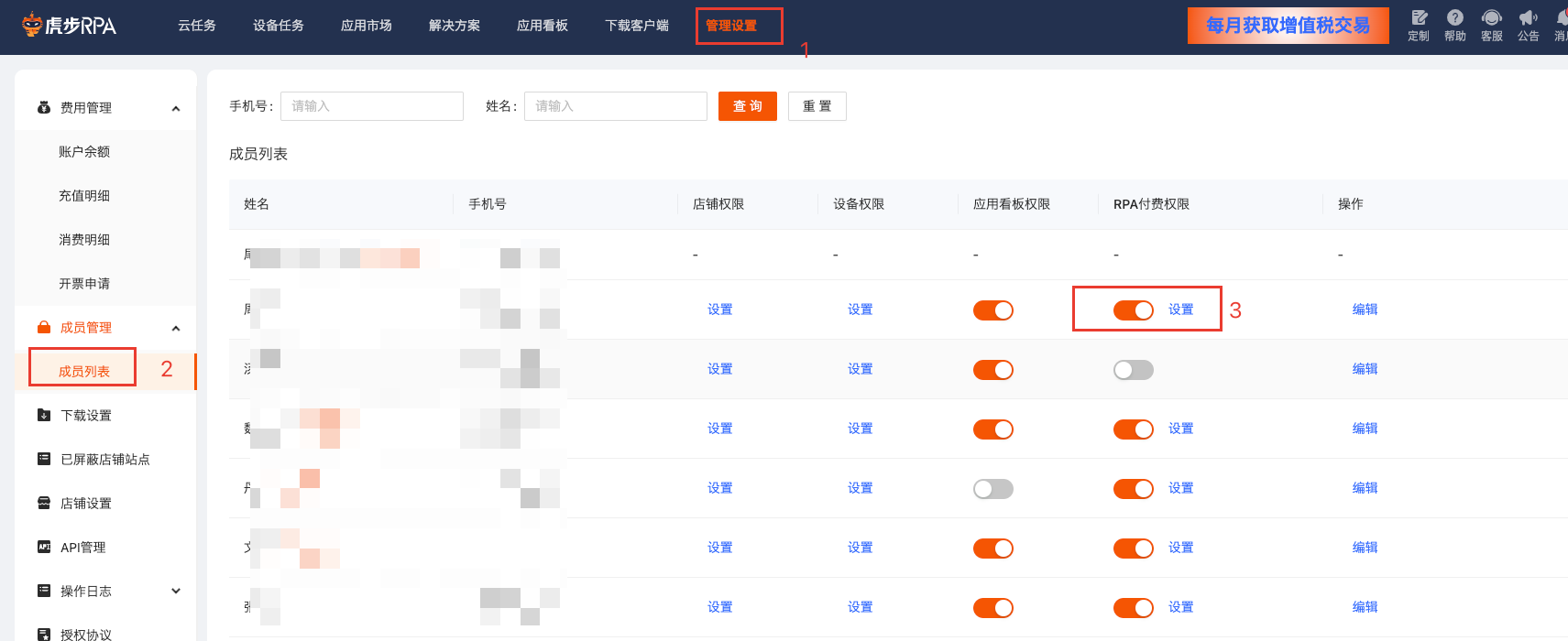The image size is (1568, 641).
Task: Click the 成员列表 table heading
Action: tap(258, 154)
